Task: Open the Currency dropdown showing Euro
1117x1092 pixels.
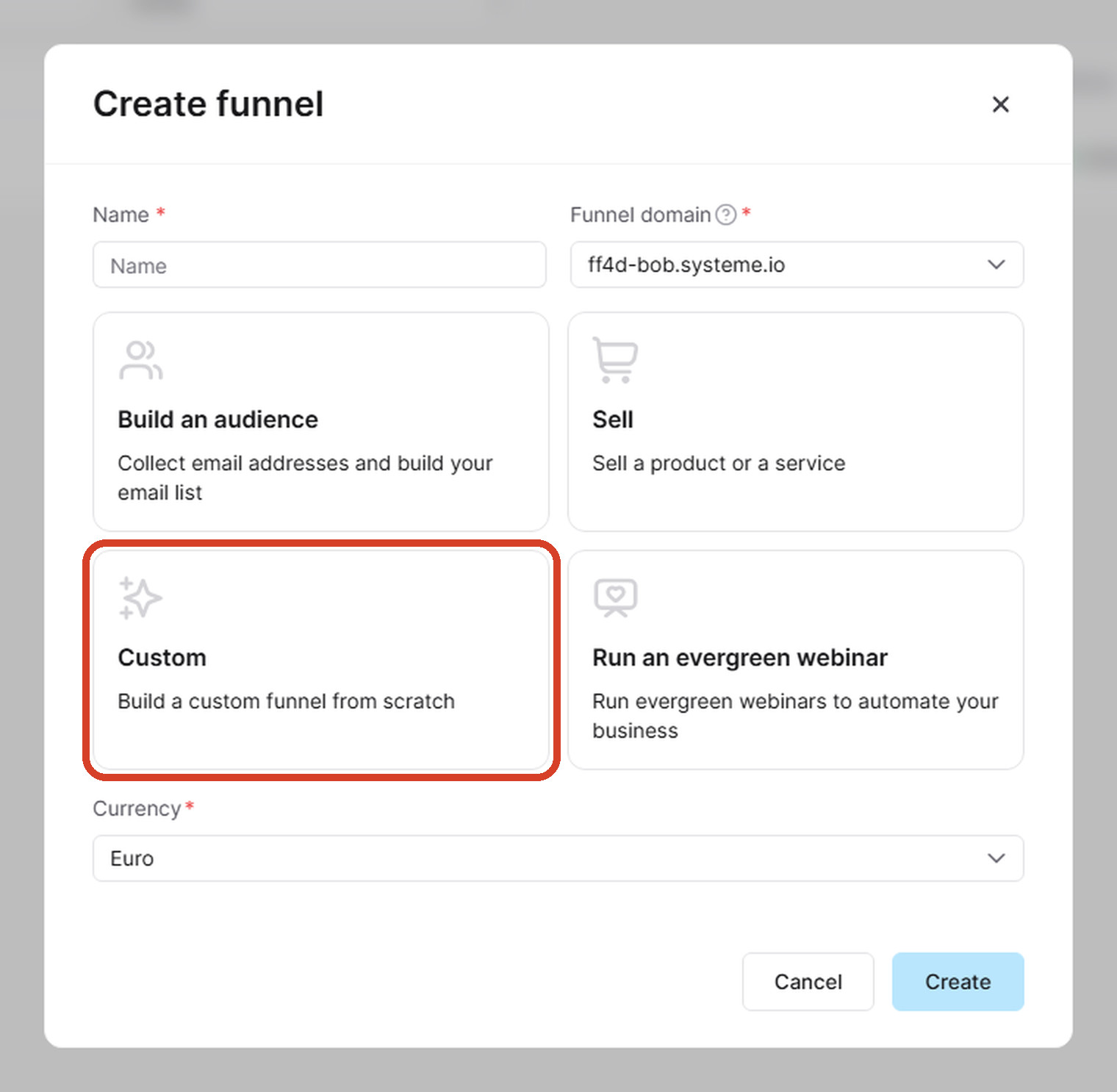Action: [558, 858]
